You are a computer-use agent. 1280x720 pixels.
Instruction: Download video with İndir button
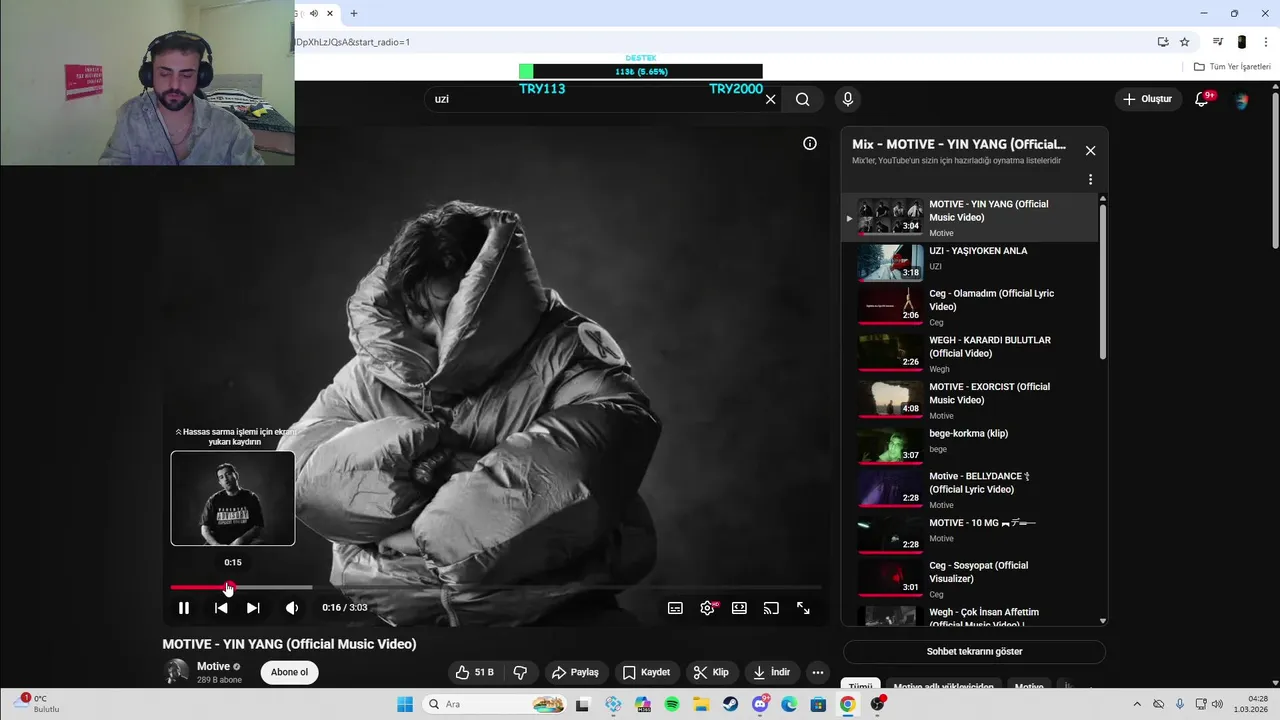click(x=771, y=672)
